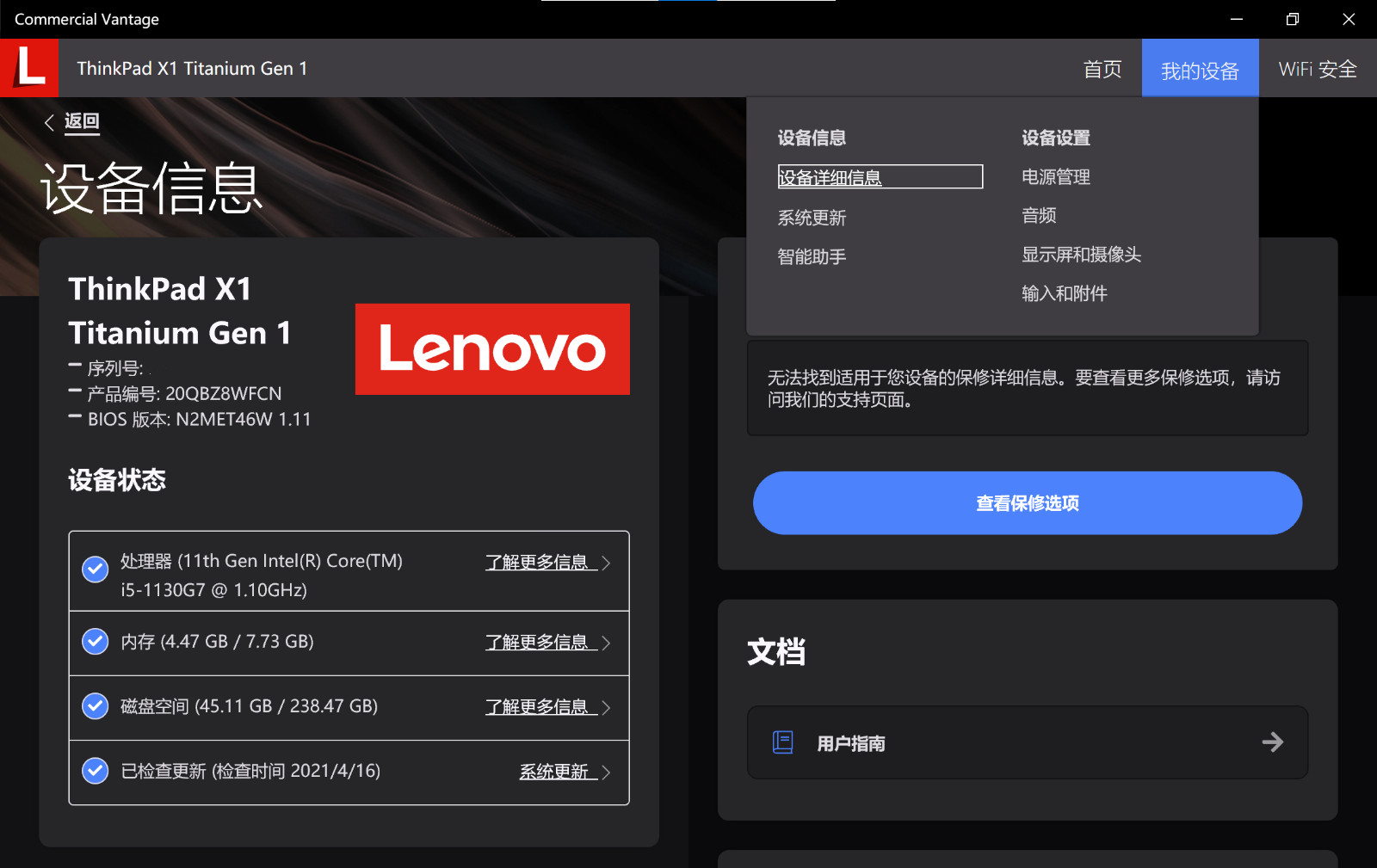This screenshot has height=868, width=1377.
Task: Open 了解更多信息 link for disk space
Action: tap(540, 707)
